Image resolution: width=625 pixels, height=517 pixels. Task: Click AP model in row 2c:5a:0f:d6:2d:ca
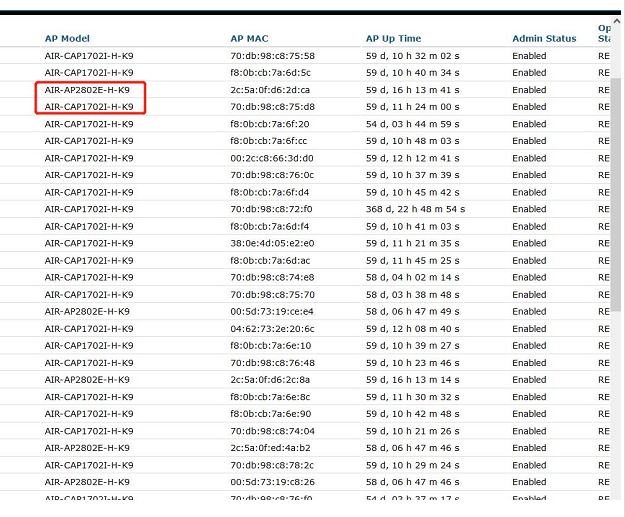coord(87,90)
